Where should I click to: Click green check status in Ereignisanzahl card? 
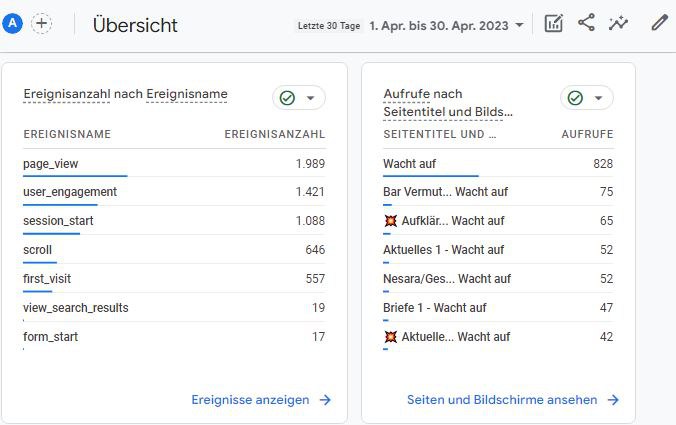click(287, 98)
